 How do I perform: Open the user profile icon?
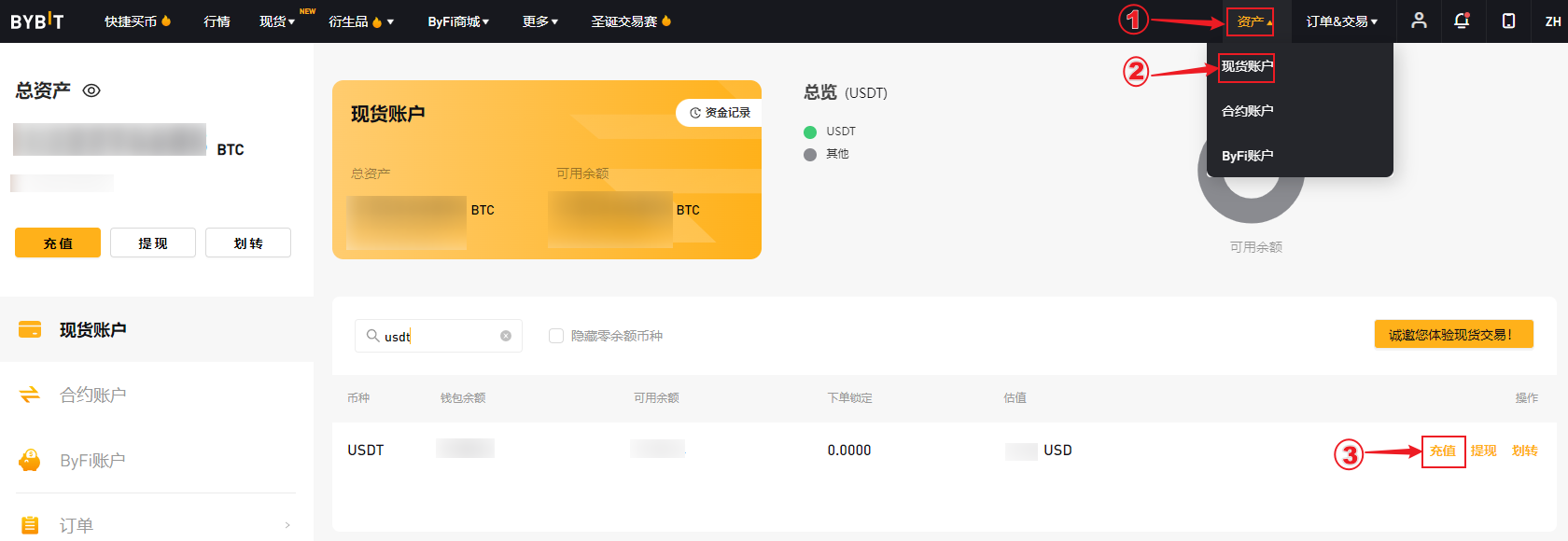pos(1419,21)
